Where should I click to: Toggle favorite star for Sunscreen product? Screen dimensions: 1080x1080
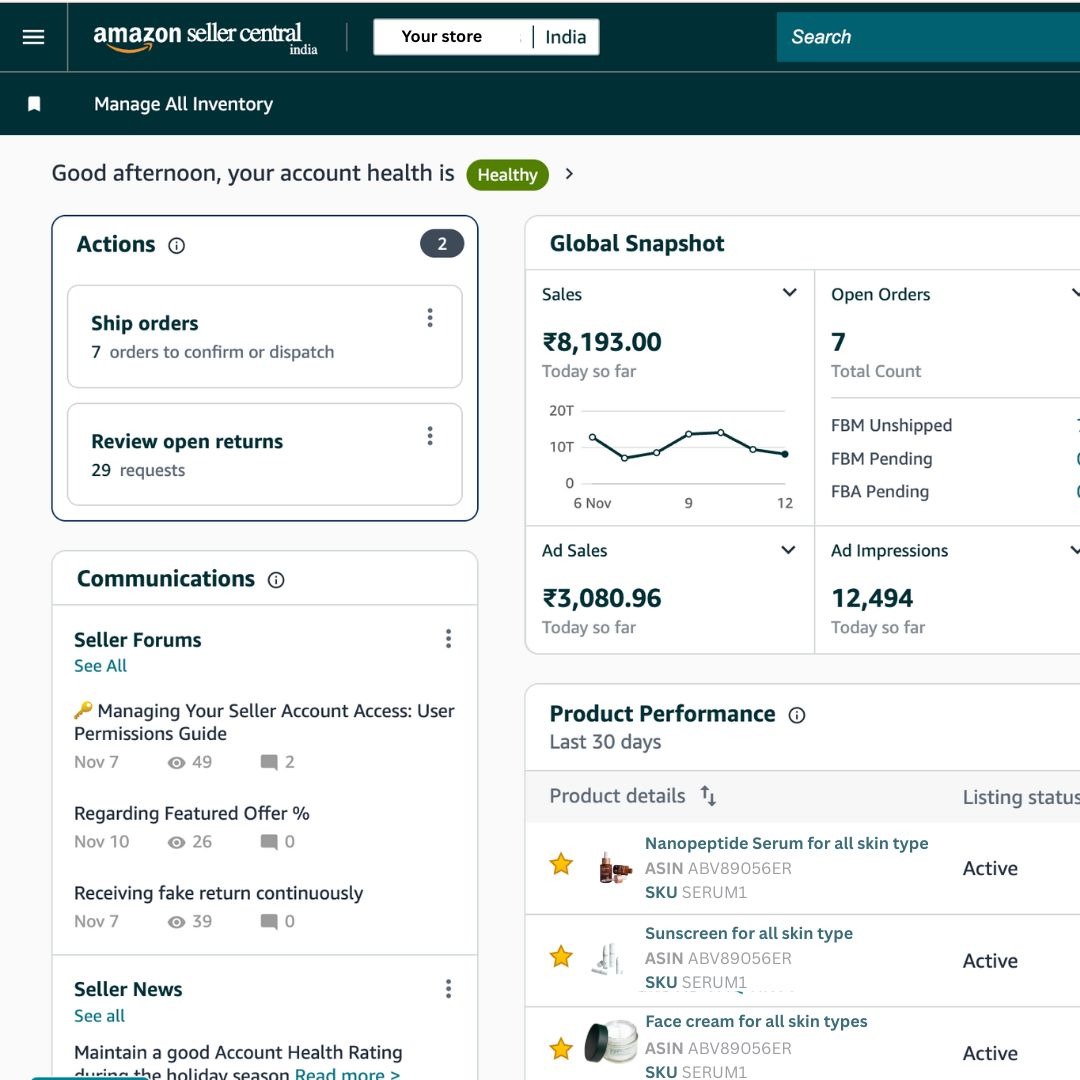[x=561, y=957]
